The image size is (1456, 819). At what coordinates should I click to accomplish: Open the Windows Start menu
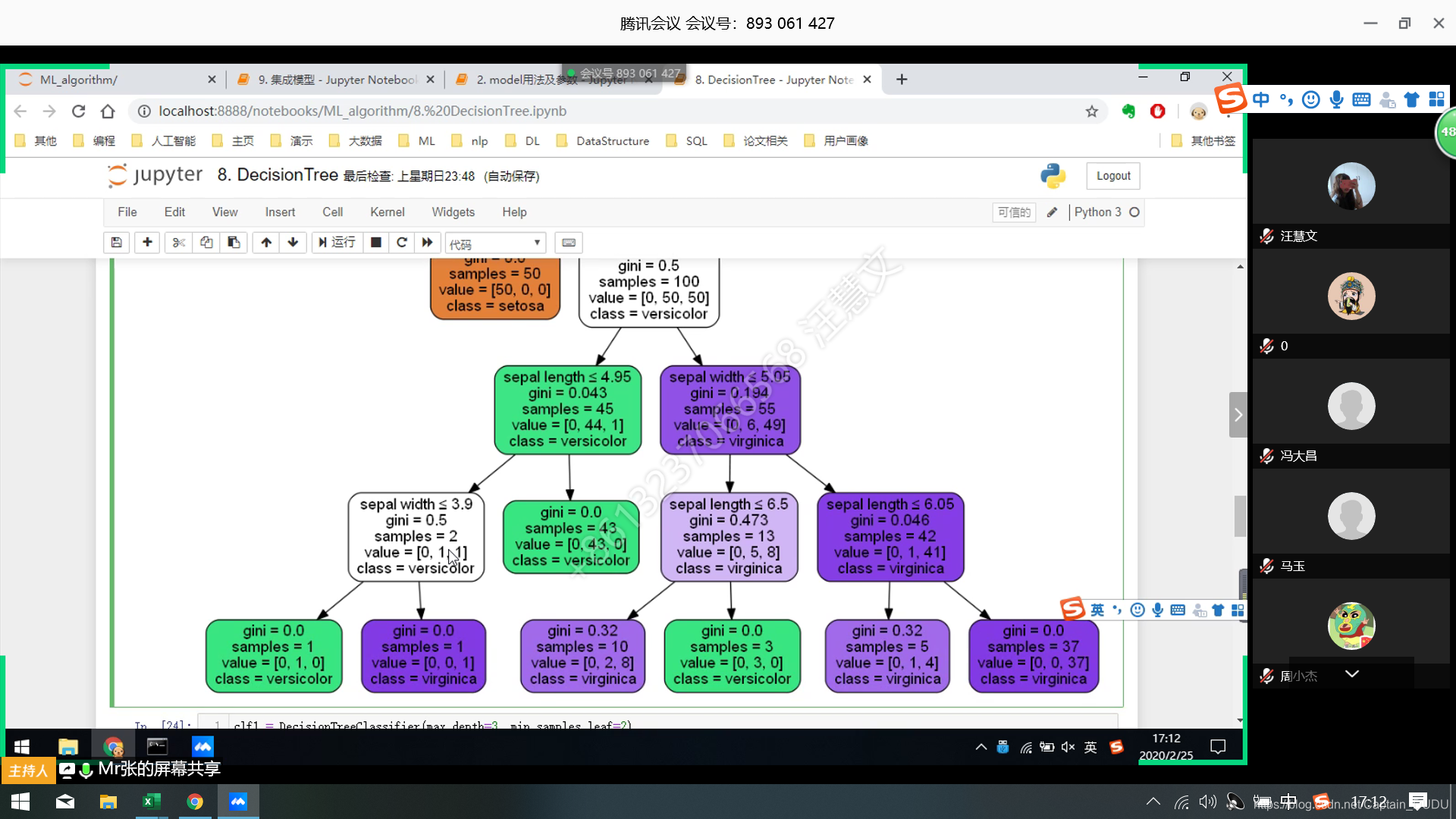click(20, 802)
